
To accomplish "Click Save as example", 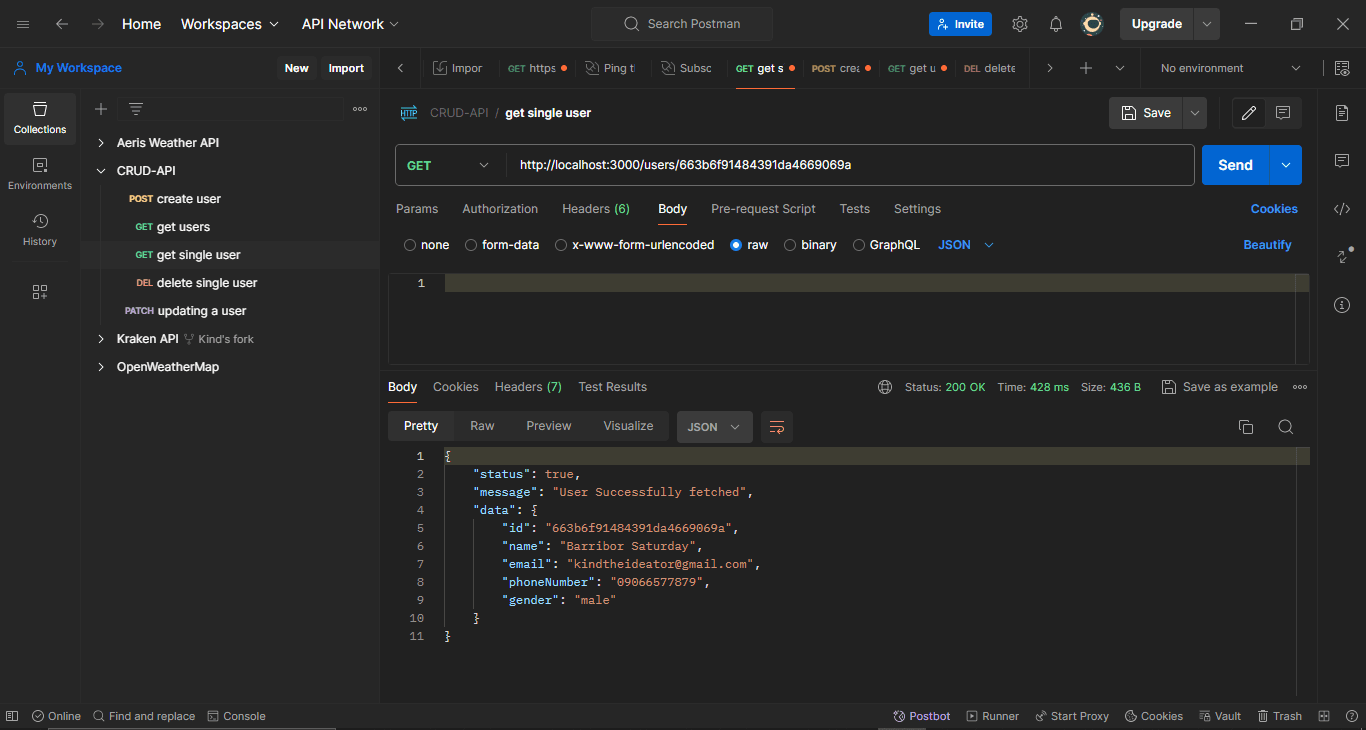I will pos(1219,387).
